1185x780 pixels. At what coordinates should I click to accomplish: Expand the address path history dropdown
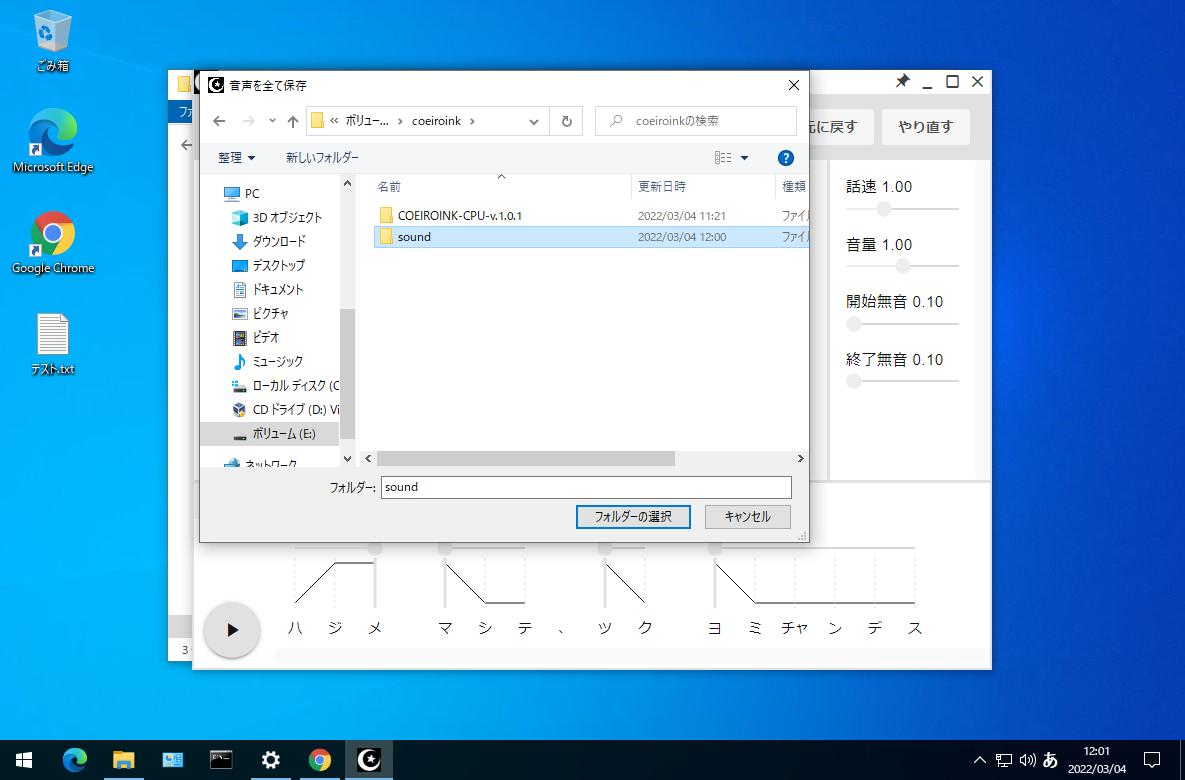(534, 121)
